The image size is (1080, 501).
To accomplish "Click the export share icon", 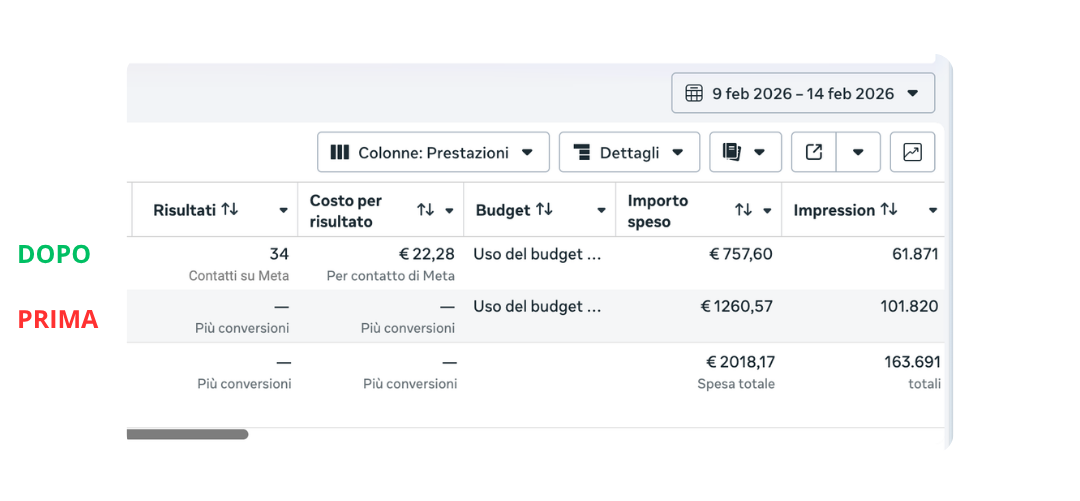I will coord(813,152).
